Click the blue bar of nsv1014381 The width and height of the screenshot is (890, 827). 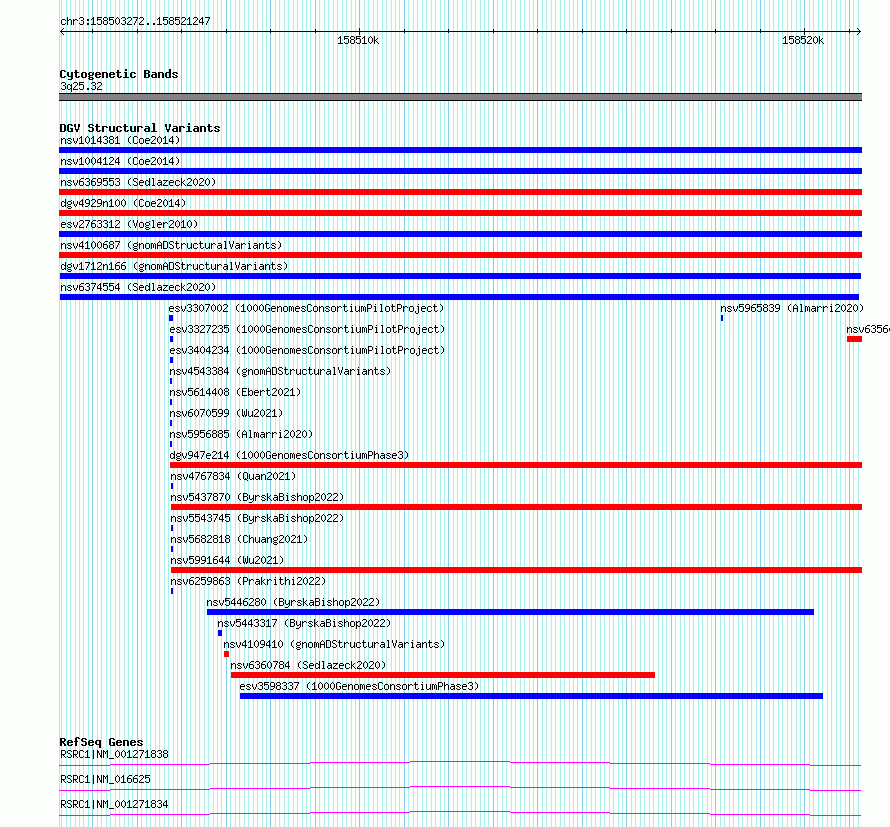[x=460, y=150]
